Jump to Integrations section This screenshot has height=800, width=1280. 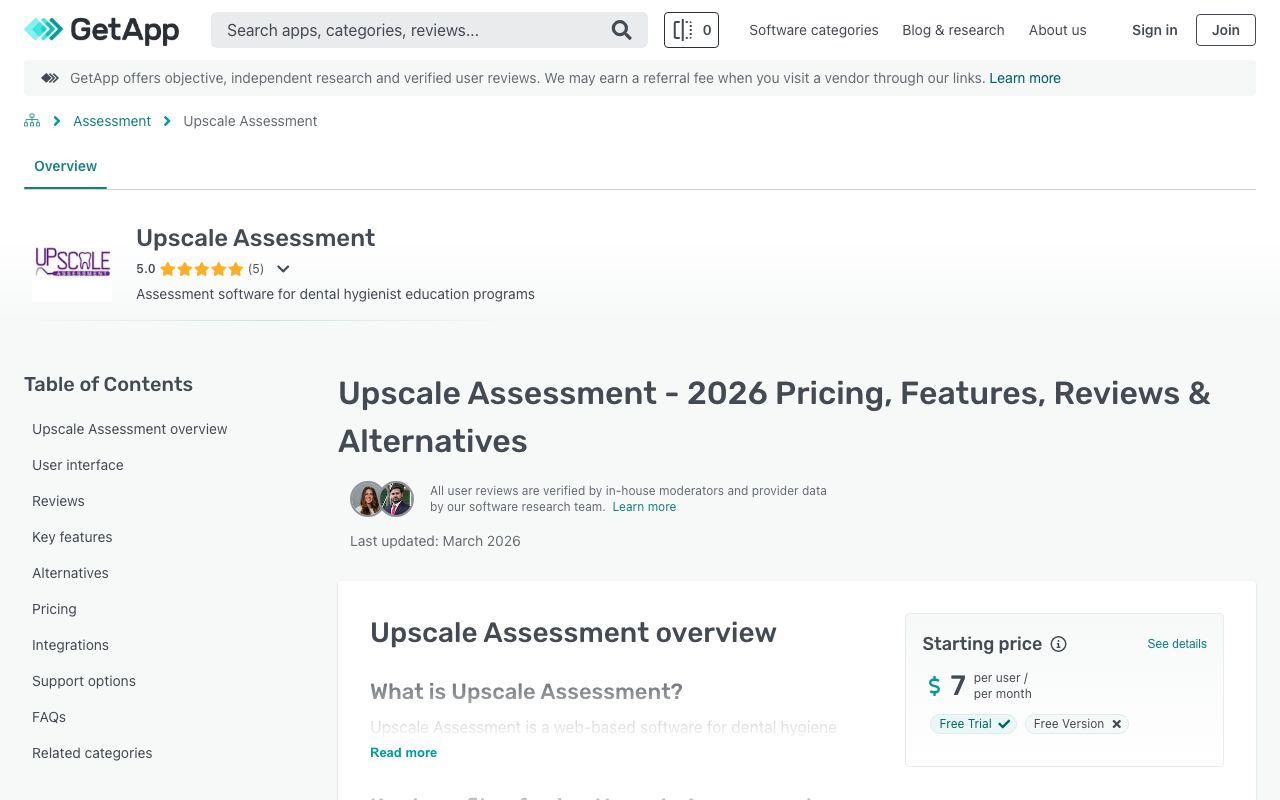click(70, 645)
